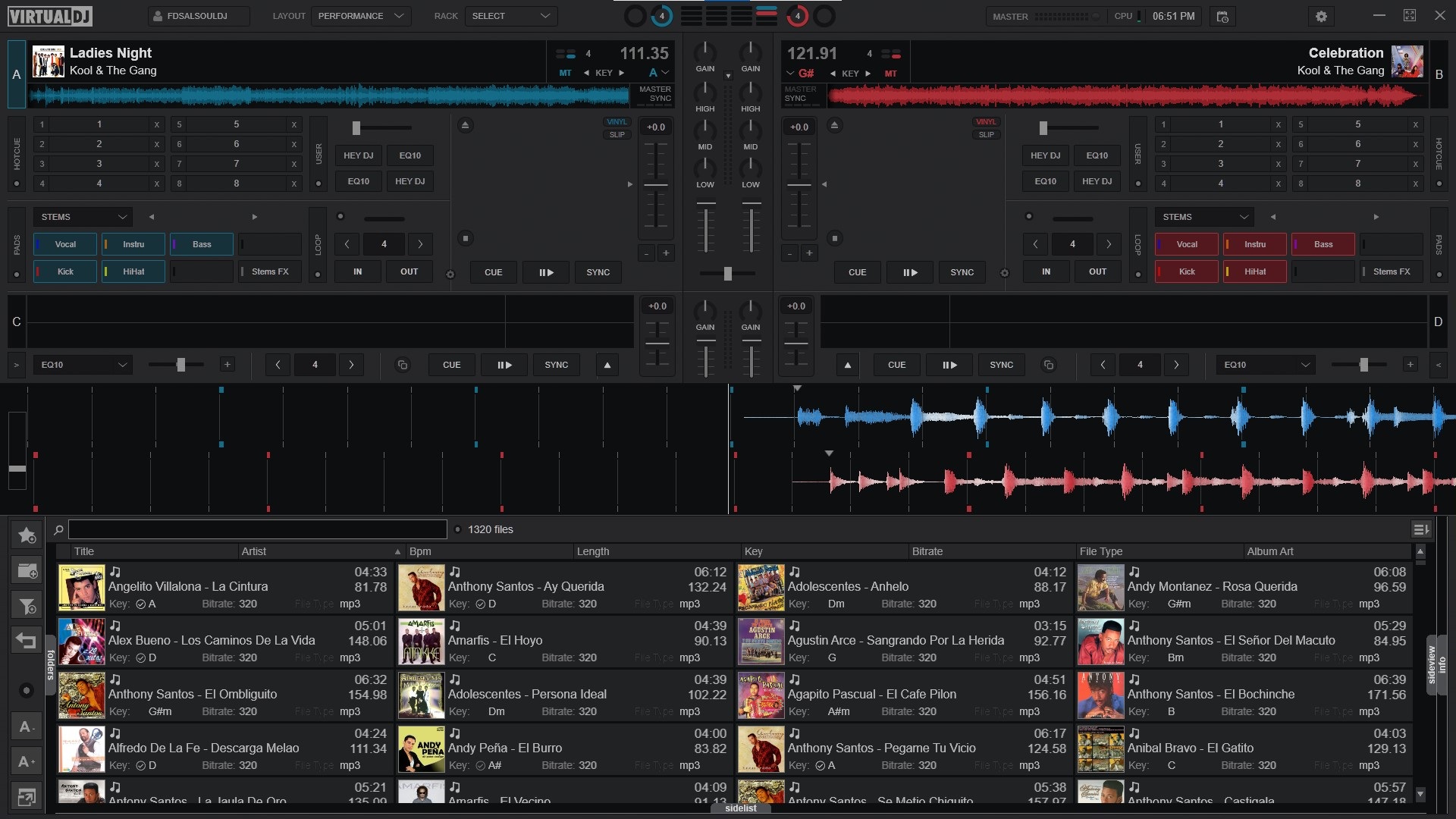Click the go back arrow icon in browser

[27, 641]
